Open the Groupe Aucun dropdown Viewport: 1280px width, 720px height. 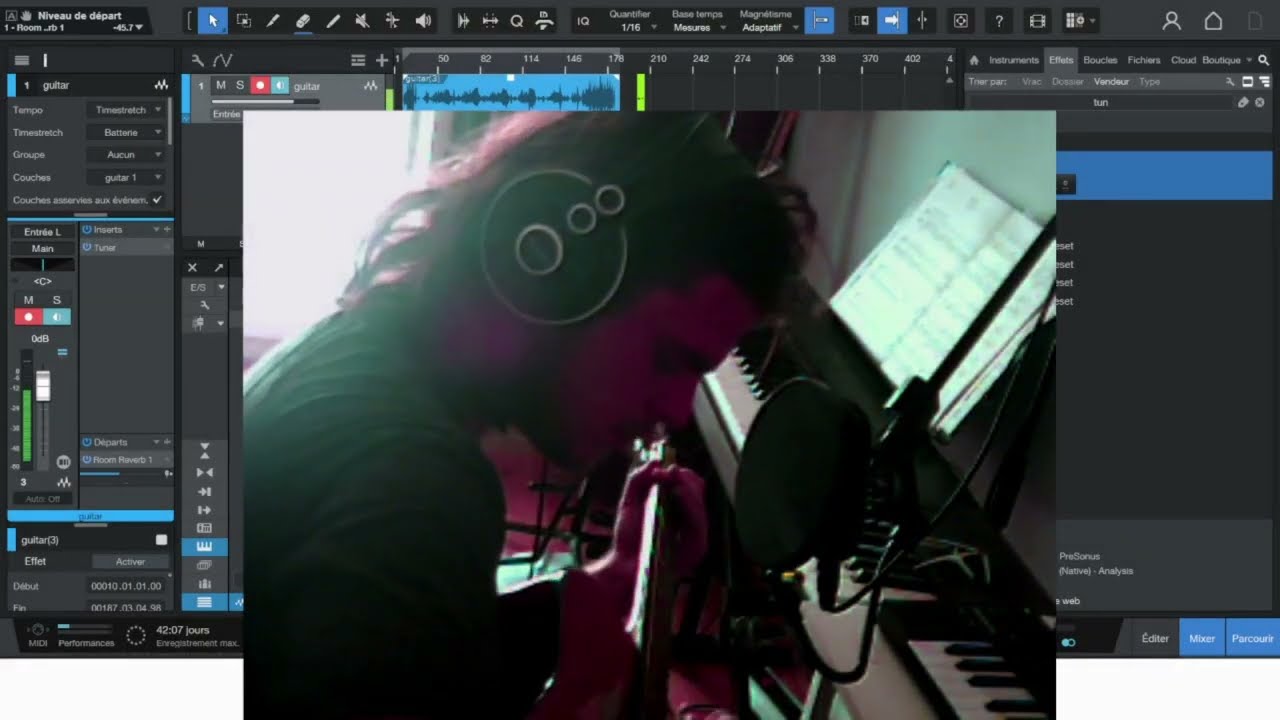tap(126, 155)
